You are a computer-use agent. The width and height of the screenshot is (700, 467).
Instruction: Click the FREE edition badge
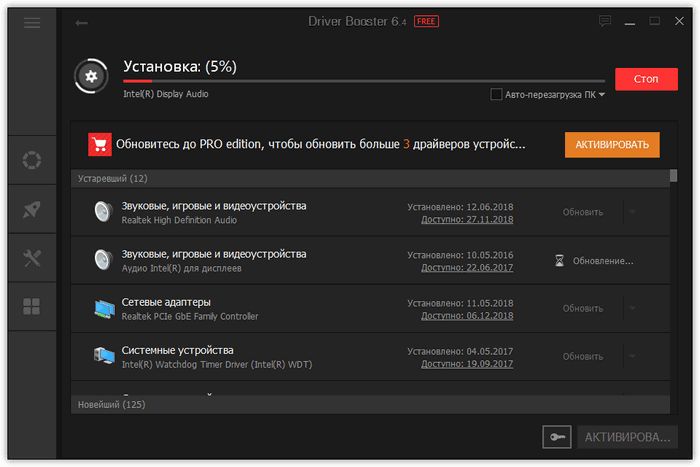point(426,21)
